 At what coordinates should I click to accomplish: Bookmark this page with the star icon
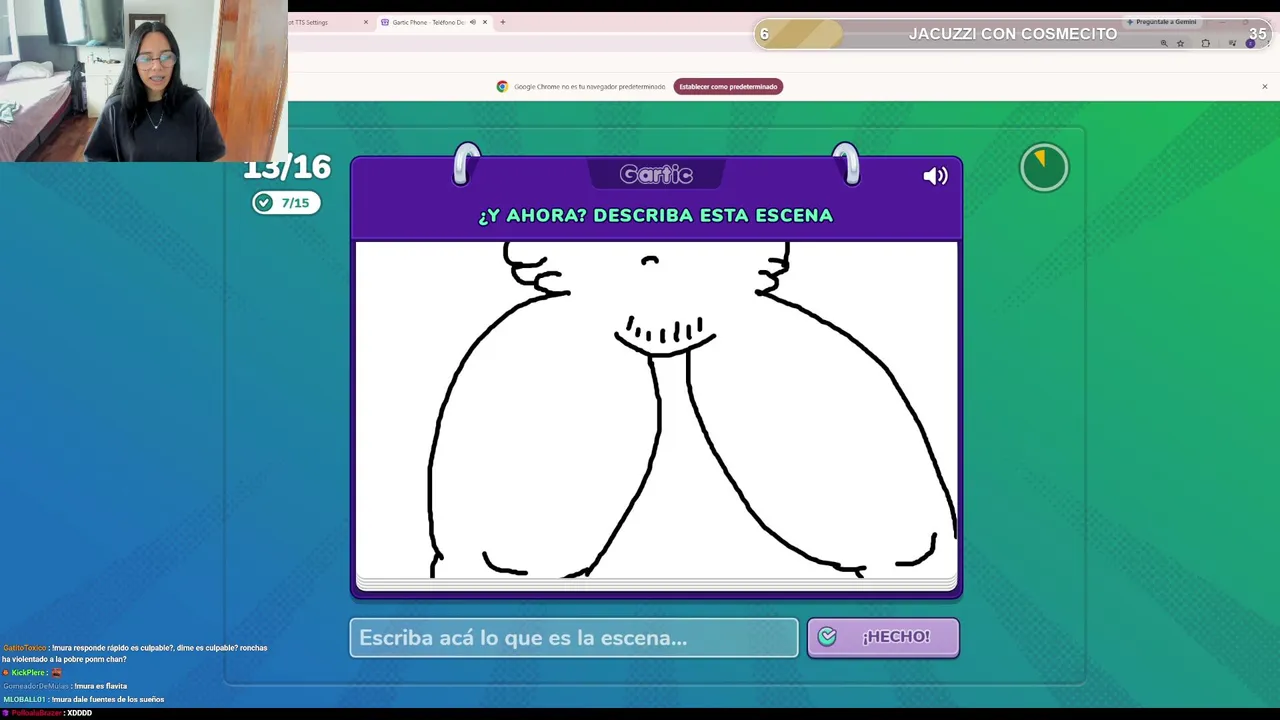coord(1180,44)
